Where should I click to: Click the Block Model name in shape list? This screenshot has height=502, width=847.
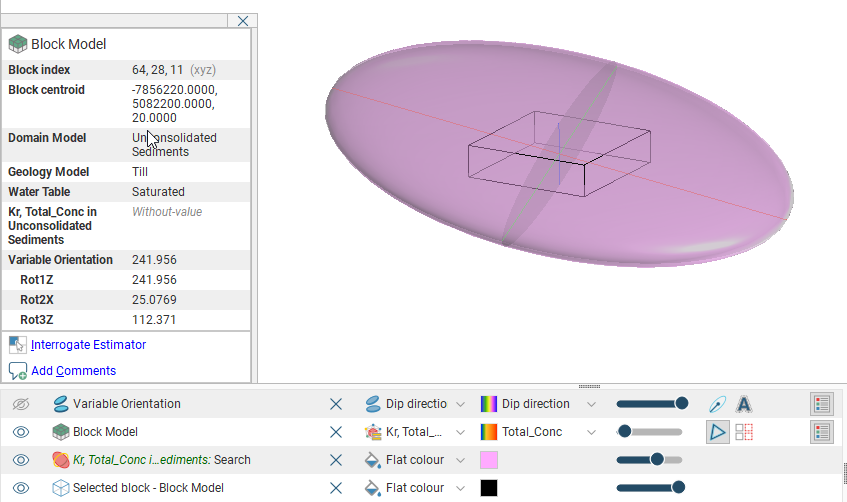pos(105,432)
